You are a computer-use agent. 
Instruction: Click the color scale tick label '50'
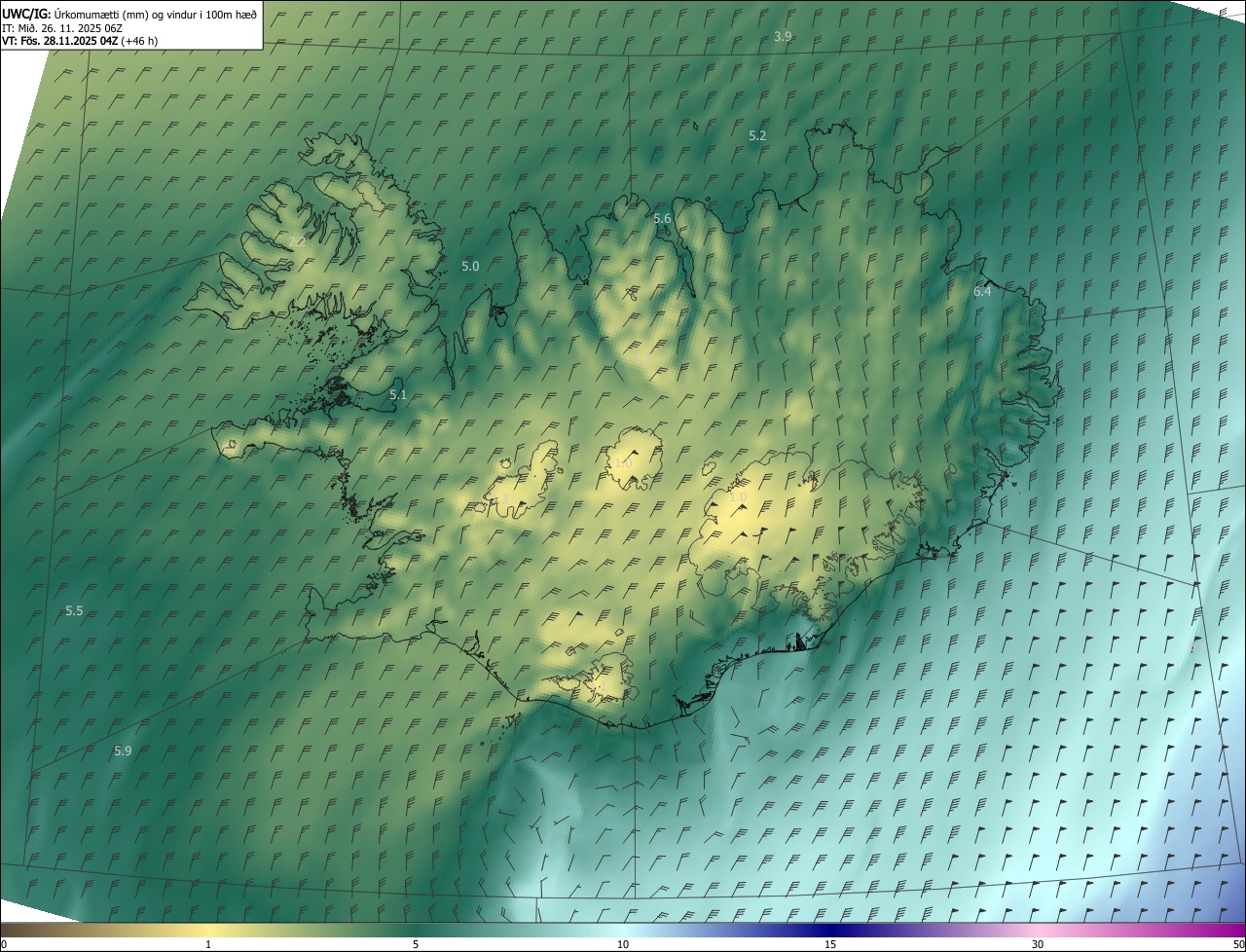1238,944
